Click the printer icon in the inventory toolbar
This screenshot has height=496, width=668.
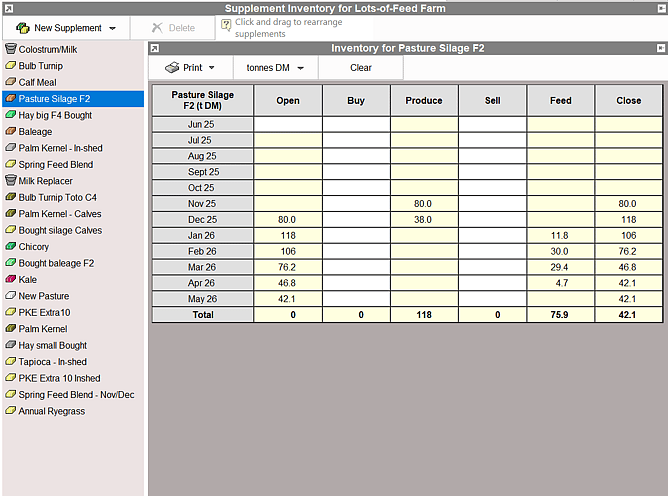pos(172,68)
